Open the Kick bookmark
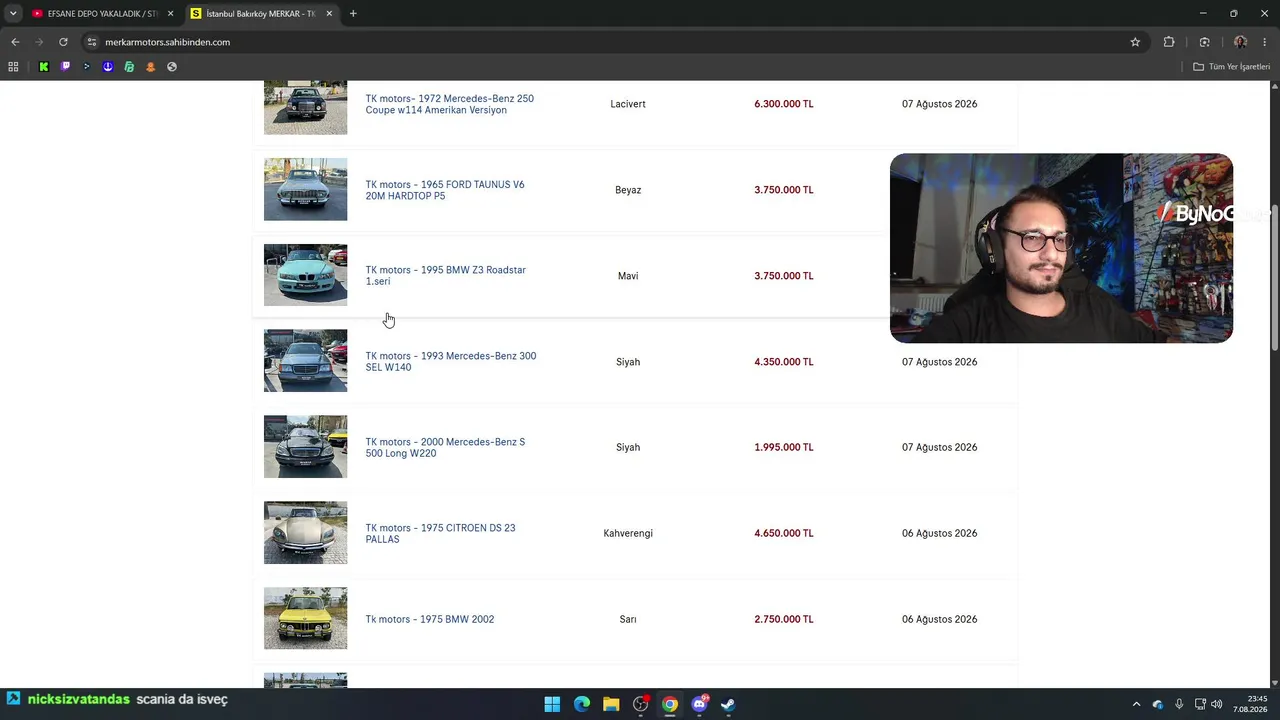 [x=44, y=67]
